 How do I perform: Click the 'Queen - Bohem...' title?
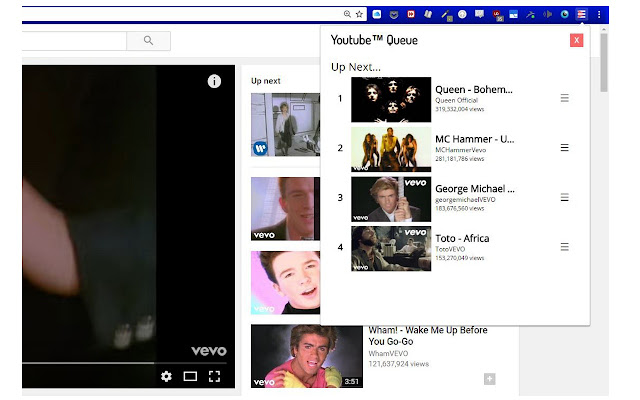pyautogui.click(x=473, y=89)
